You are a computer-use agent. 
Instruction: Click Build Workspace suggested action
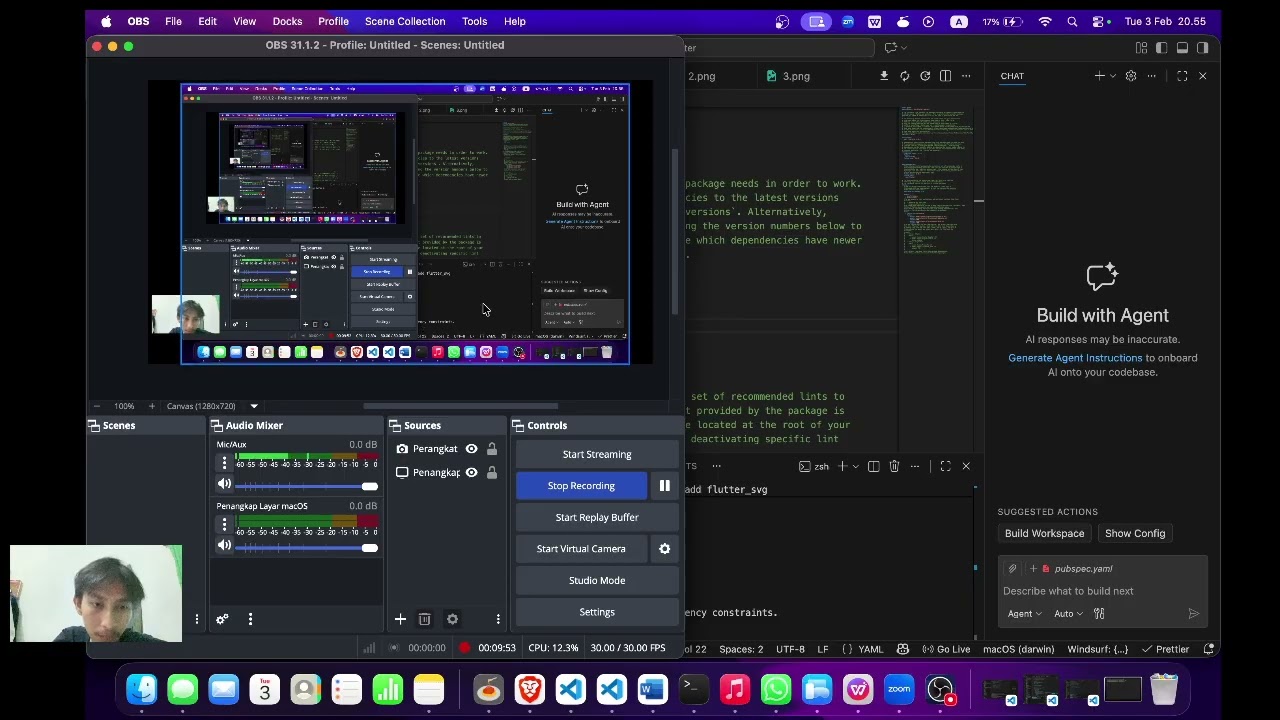[1044, 534]
